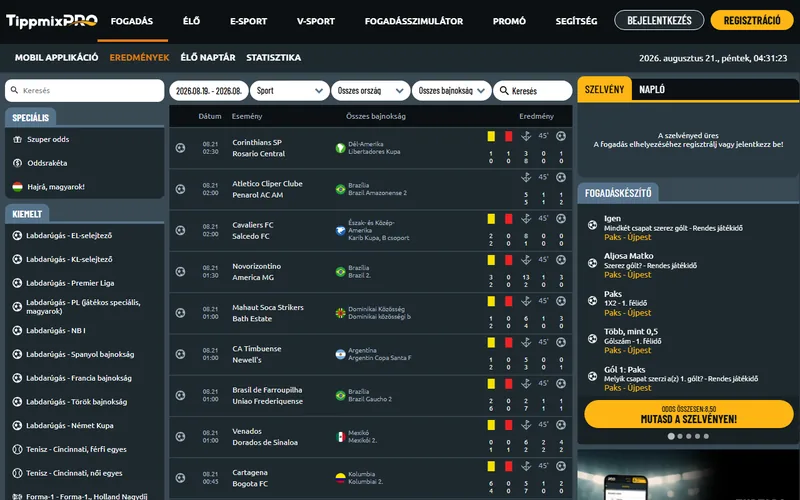Image resolution: width=800 pixels, height=500 pixels.
Task: Expand the Összes ország dropdown
Action: click(370, 91)
